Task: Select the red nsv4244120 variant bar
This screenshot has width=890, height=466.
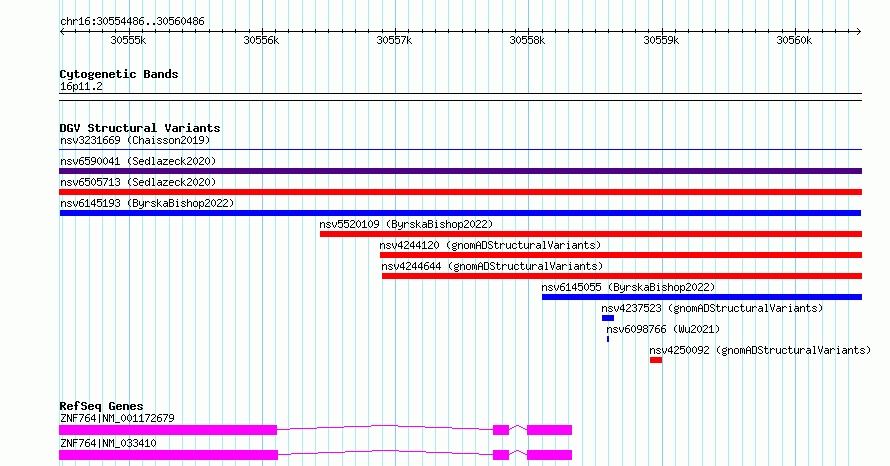Action: tap(621, 255)
